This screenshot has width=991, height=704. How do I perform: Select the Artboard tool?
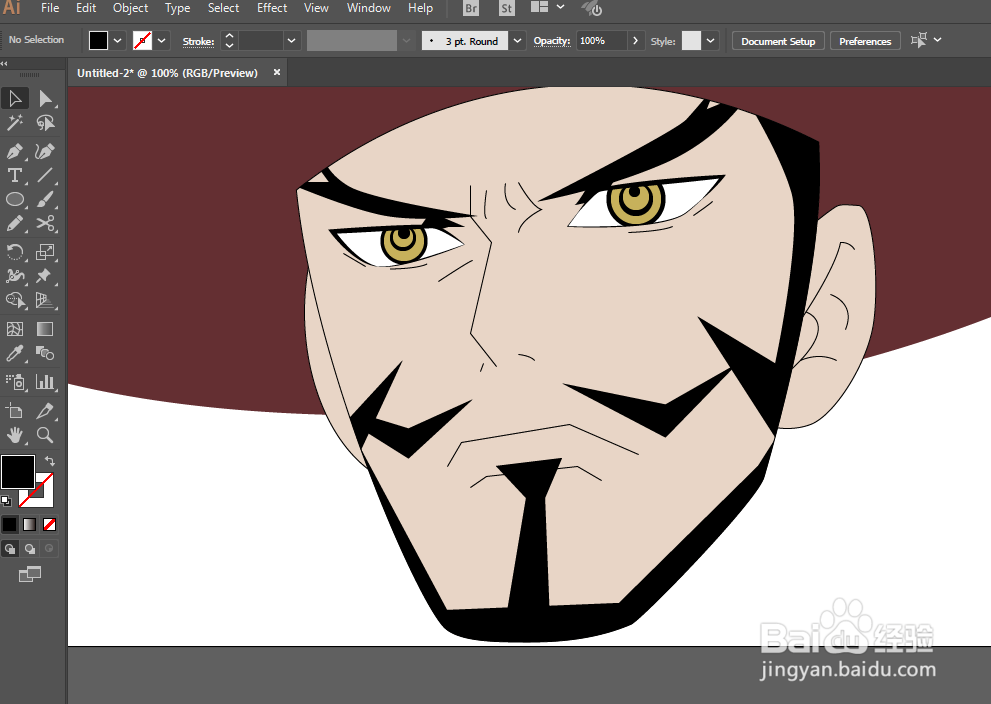pyautogui.click(x=15, y=411)
